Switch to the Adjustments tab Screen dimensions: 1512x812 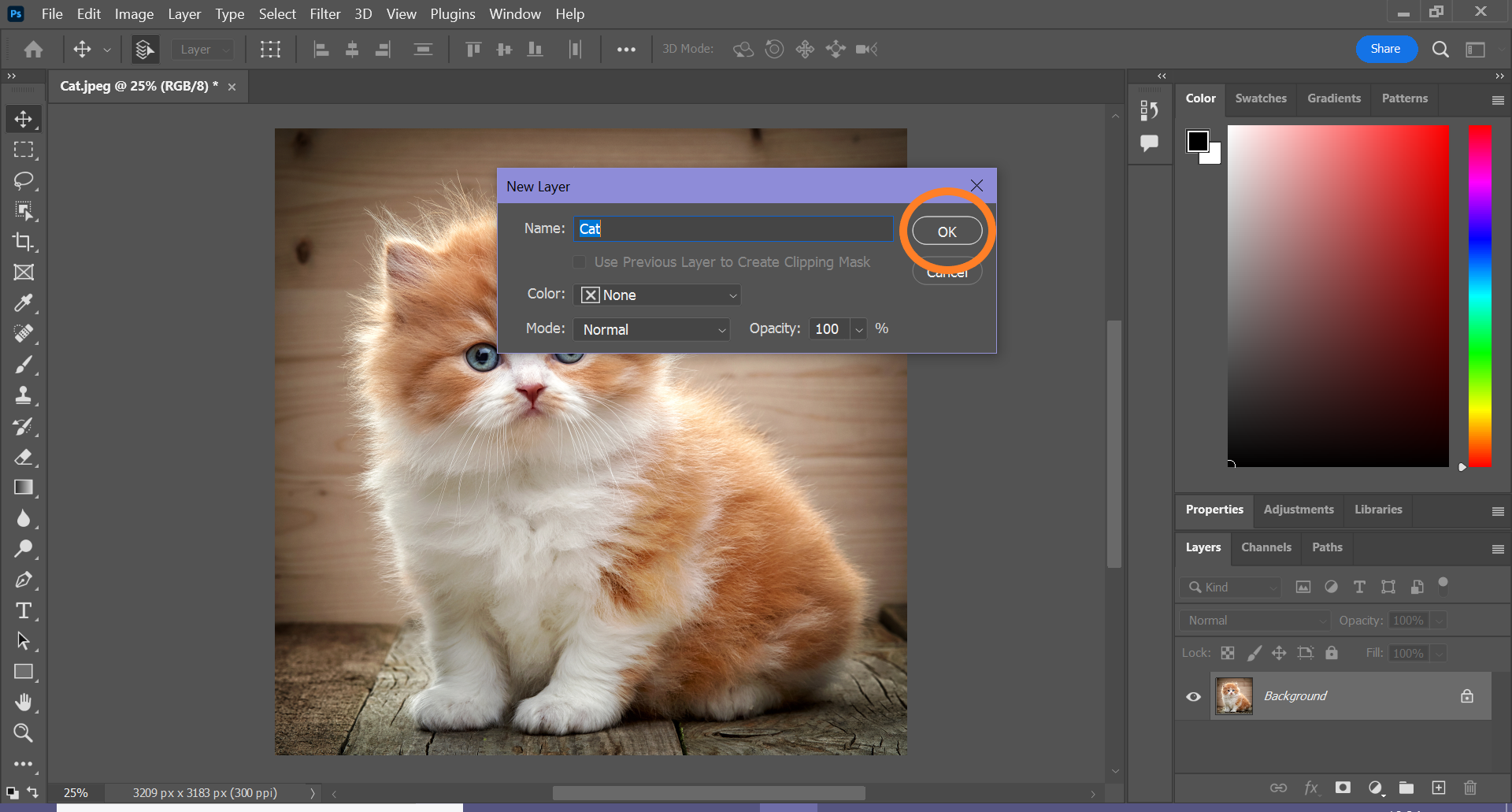point(1298,510)
